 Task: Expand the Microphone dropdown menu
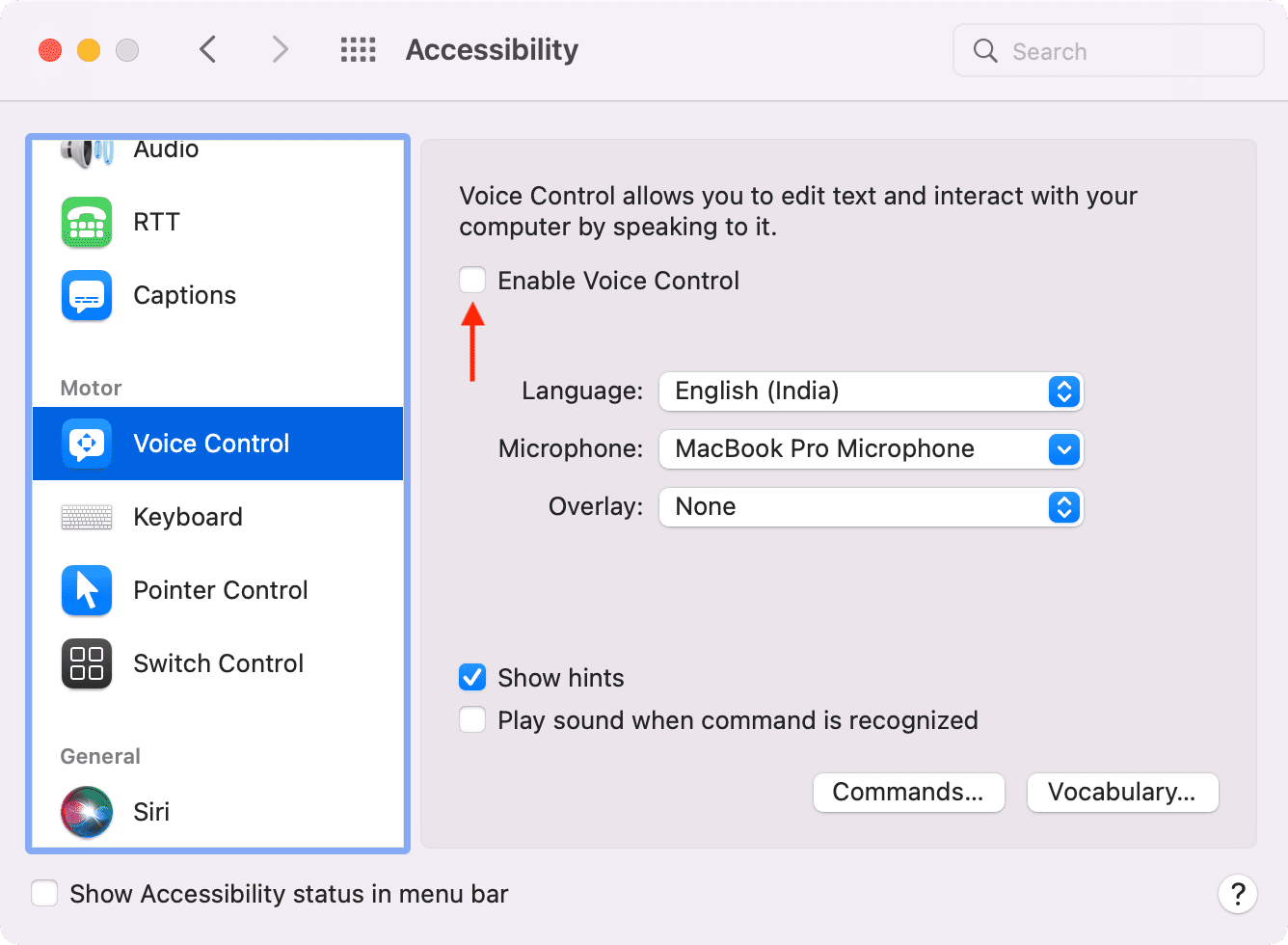point(871,449)
